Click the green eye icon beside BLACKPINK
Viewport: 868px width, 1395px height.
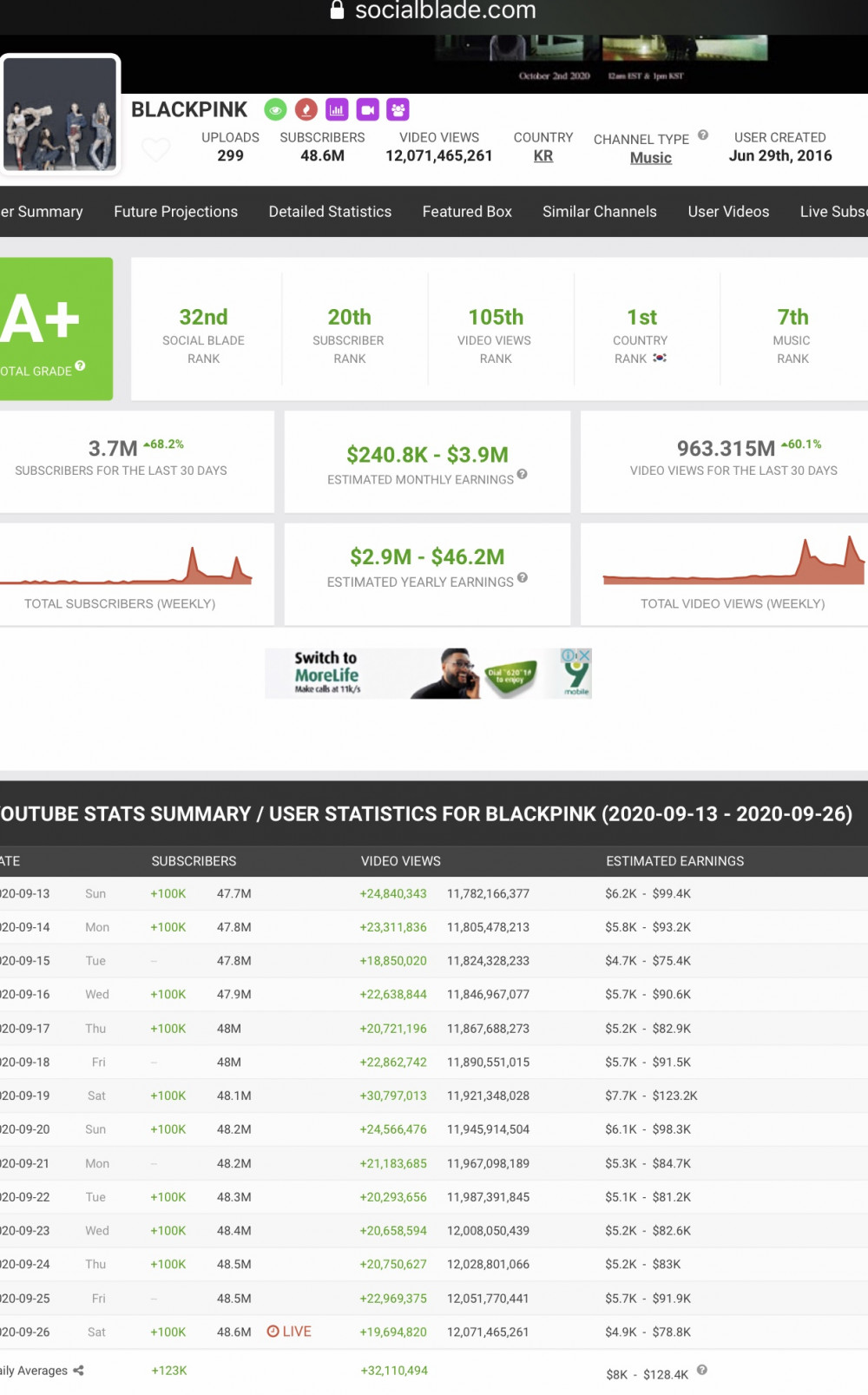[x=276, y=109]
